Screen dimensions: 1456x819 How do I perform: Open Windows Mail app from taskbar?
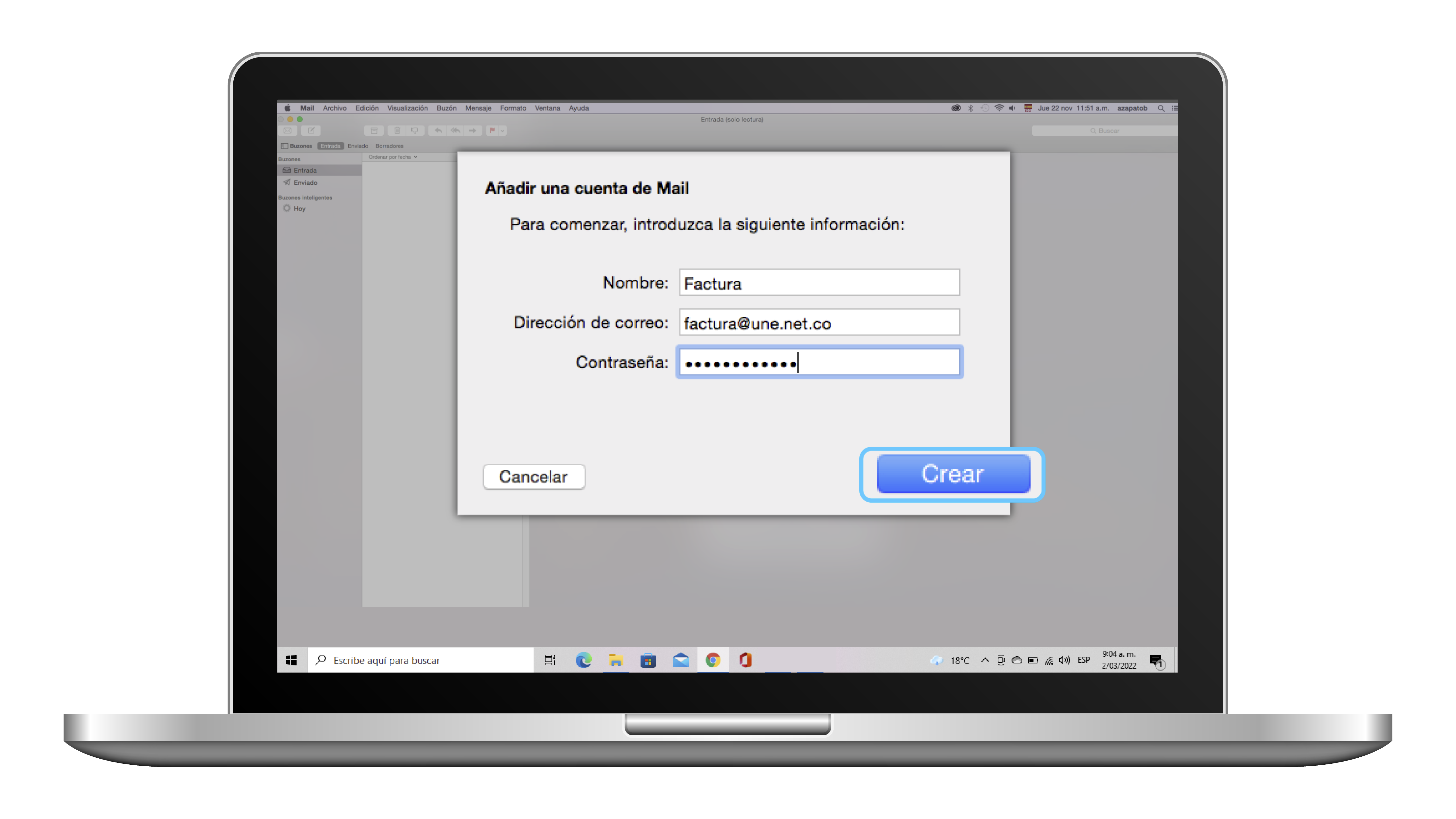(x=681, y=660)
